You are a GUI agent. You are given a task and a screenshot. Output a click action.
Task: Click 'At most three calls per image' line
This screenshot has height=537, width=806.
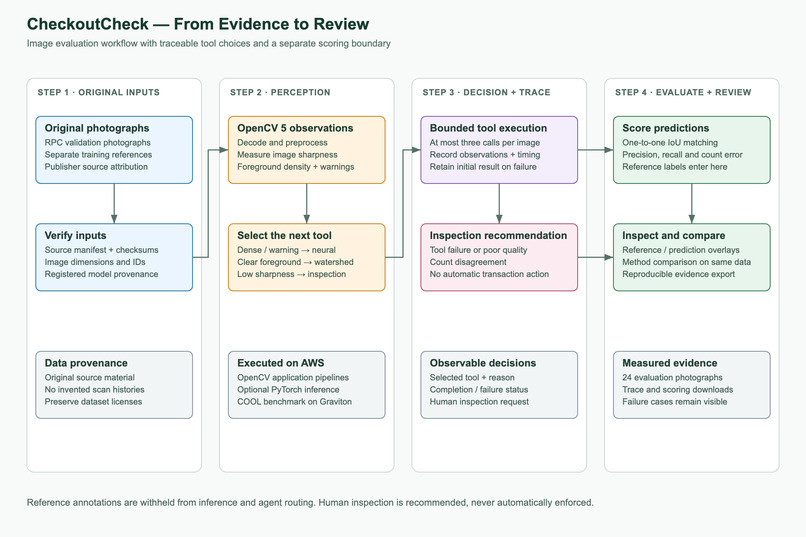(485, 142)
